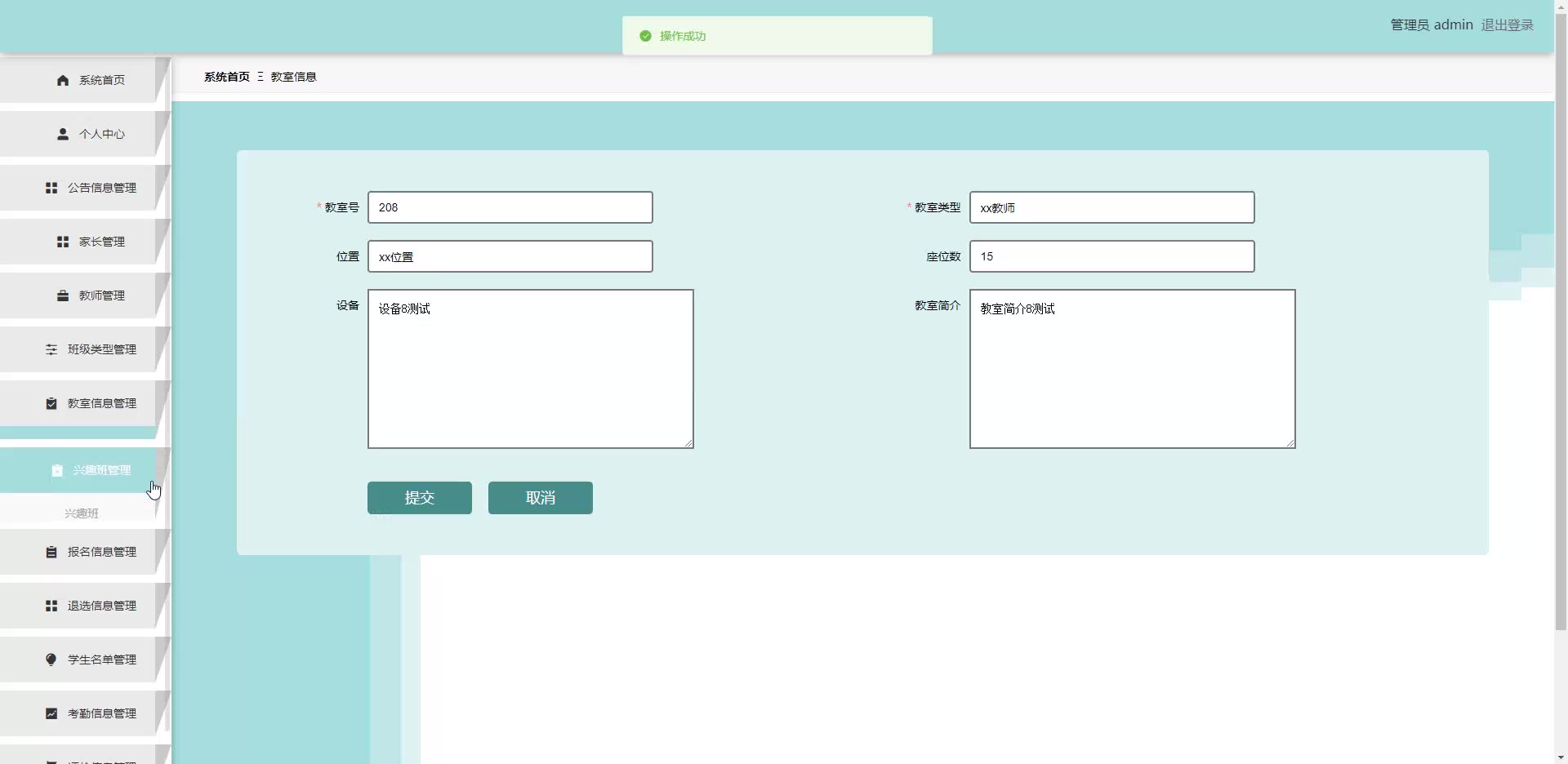This screenshot has height=764, width=1568.
Task: Click the home icon beside 系统首页
Action: pos(63,80)
